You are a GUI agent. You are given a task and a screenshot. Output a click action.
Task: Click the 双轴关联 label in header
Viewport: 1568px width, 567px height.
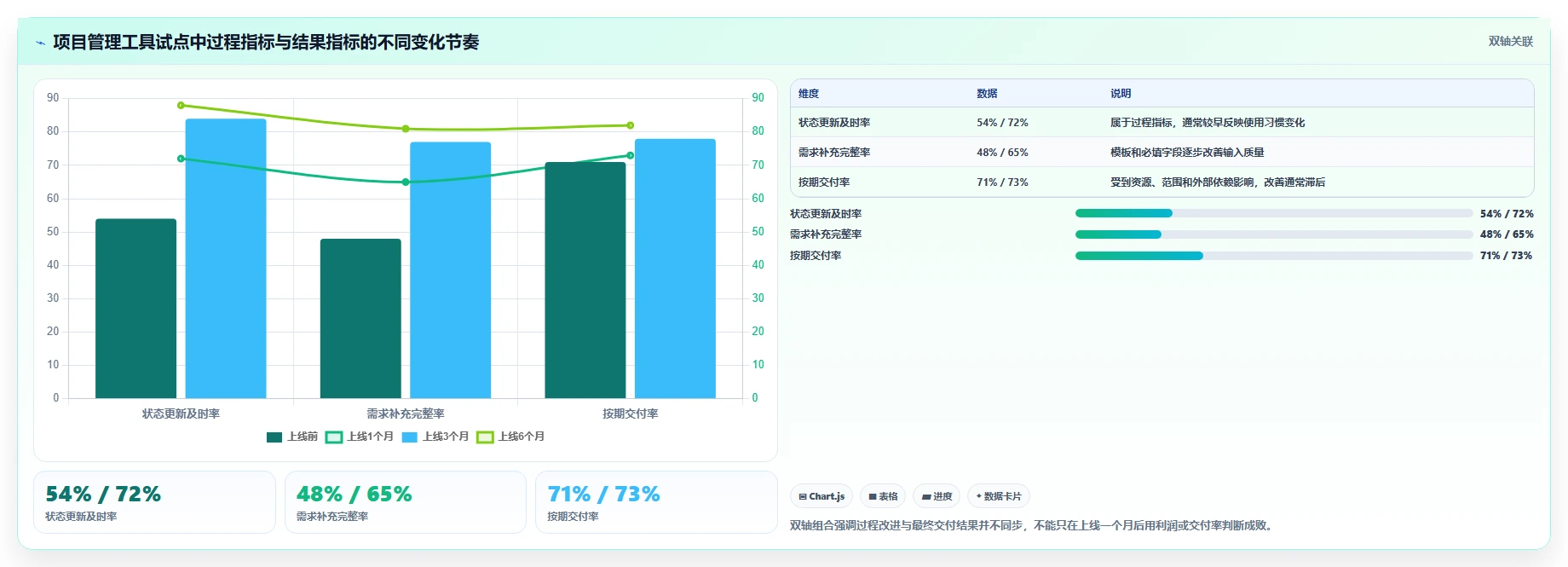pos(1510,42)
